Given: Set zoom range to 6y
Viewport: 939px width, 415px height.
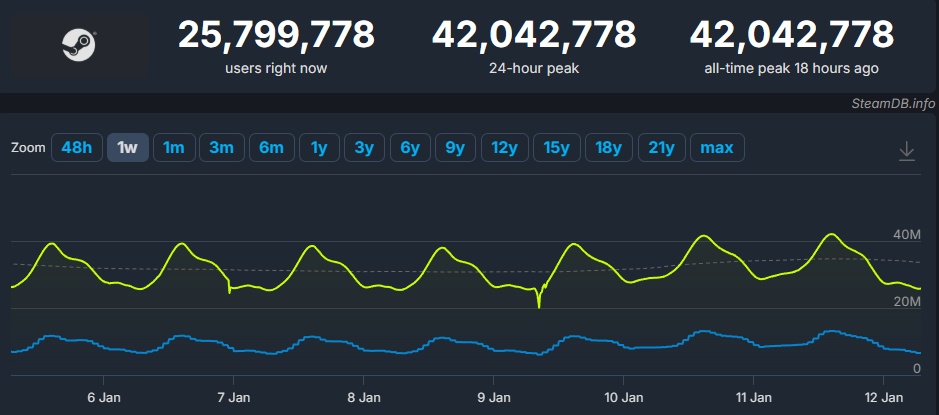Looking at the screenshot, I should tap(410, 148).
